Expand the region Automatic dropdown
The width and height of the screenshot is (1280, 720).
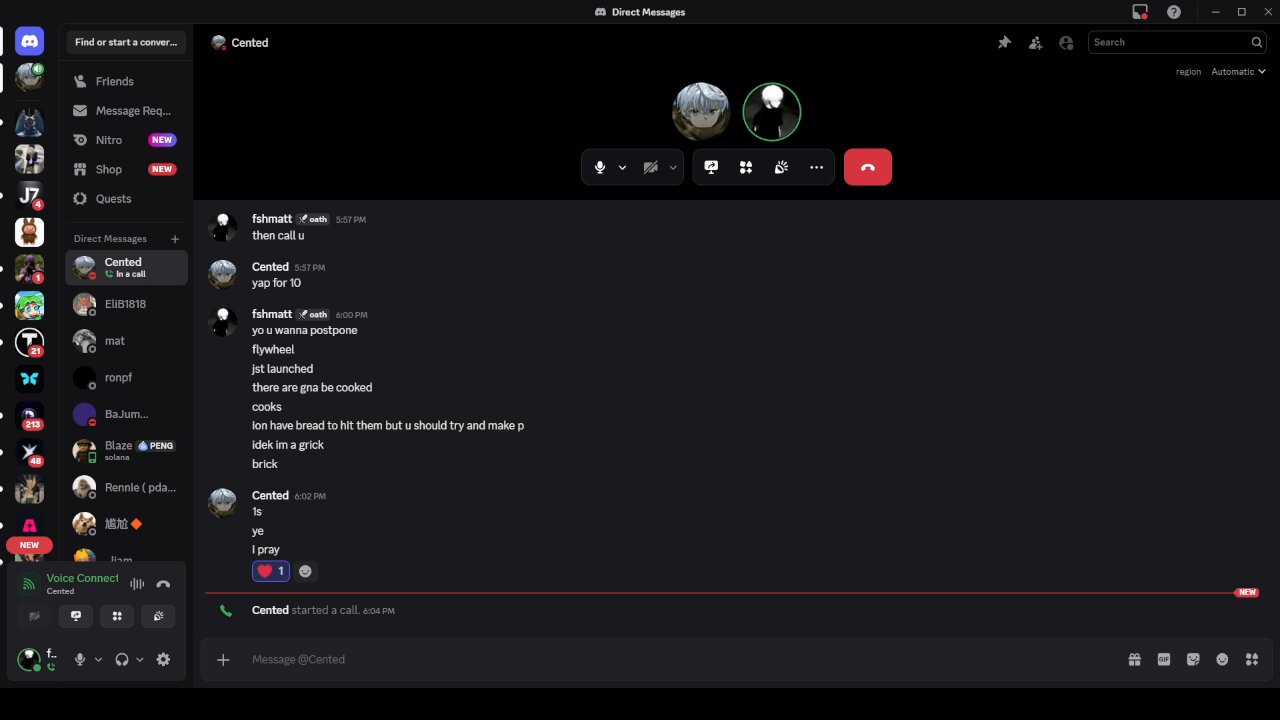pyautogui.click(x=1238, y=71)
